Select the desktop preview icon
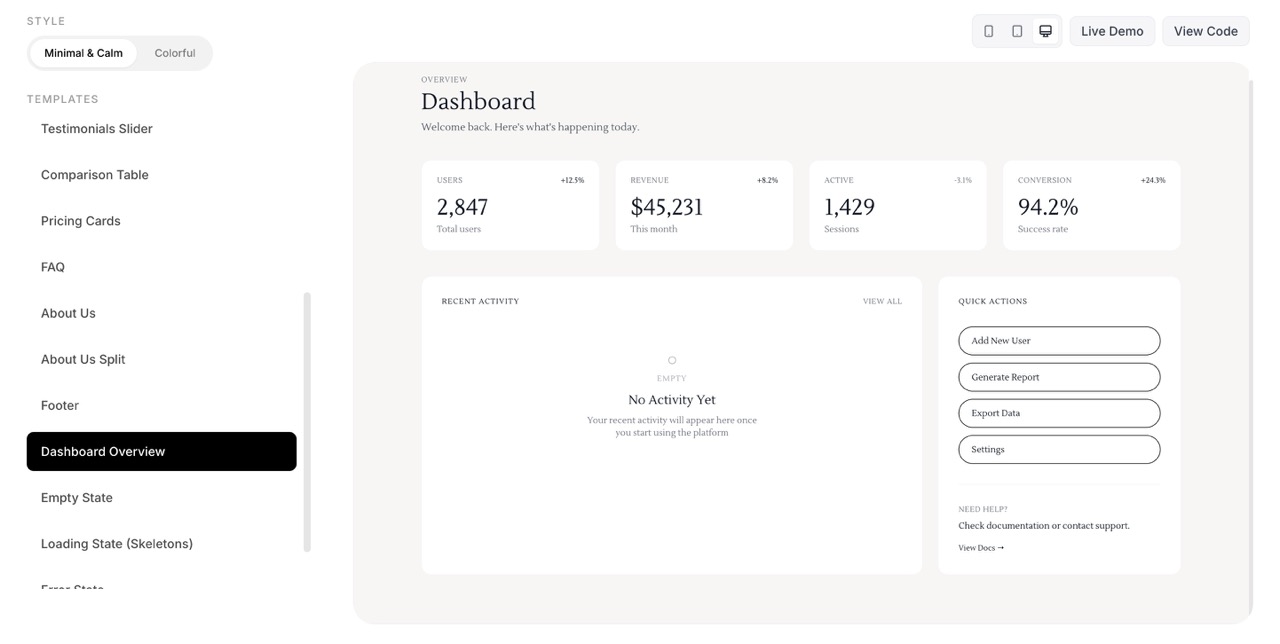The image size is (1280, 644). [x=1044, y=31]
